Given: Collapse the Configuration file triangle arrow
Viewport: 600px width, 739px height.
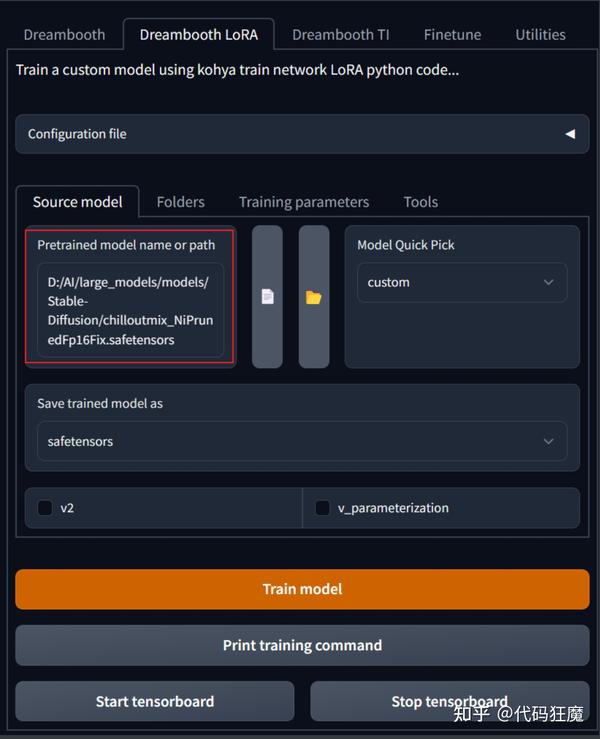Looking at the screenshot, I should click(x=570, y=134).
